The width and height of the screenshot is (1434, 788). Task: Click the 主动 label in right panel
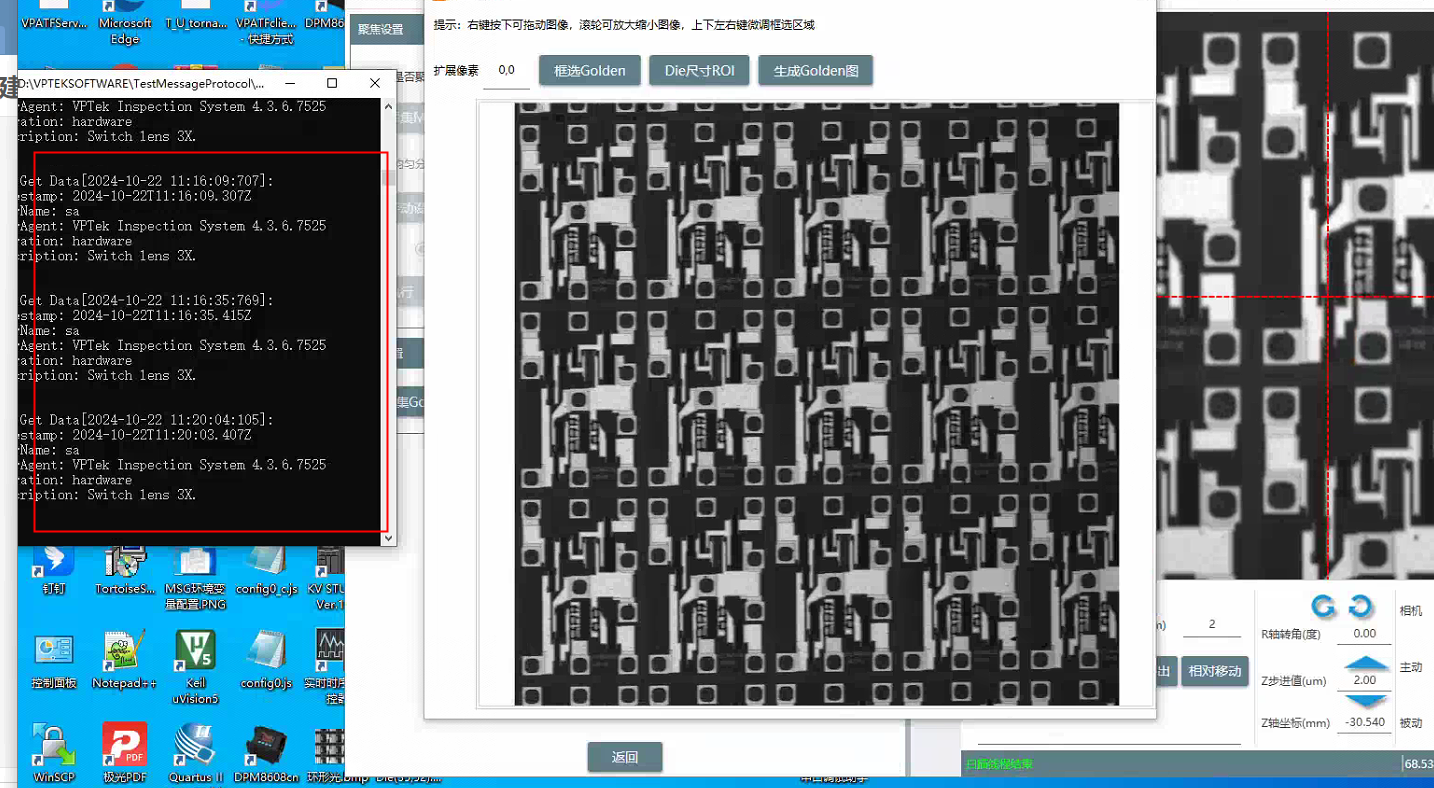(x=1410, y=667)
